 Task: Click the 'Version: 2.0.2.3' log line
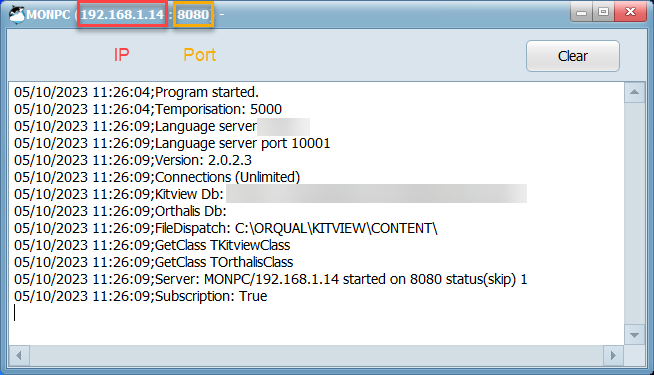pos(133,161)
